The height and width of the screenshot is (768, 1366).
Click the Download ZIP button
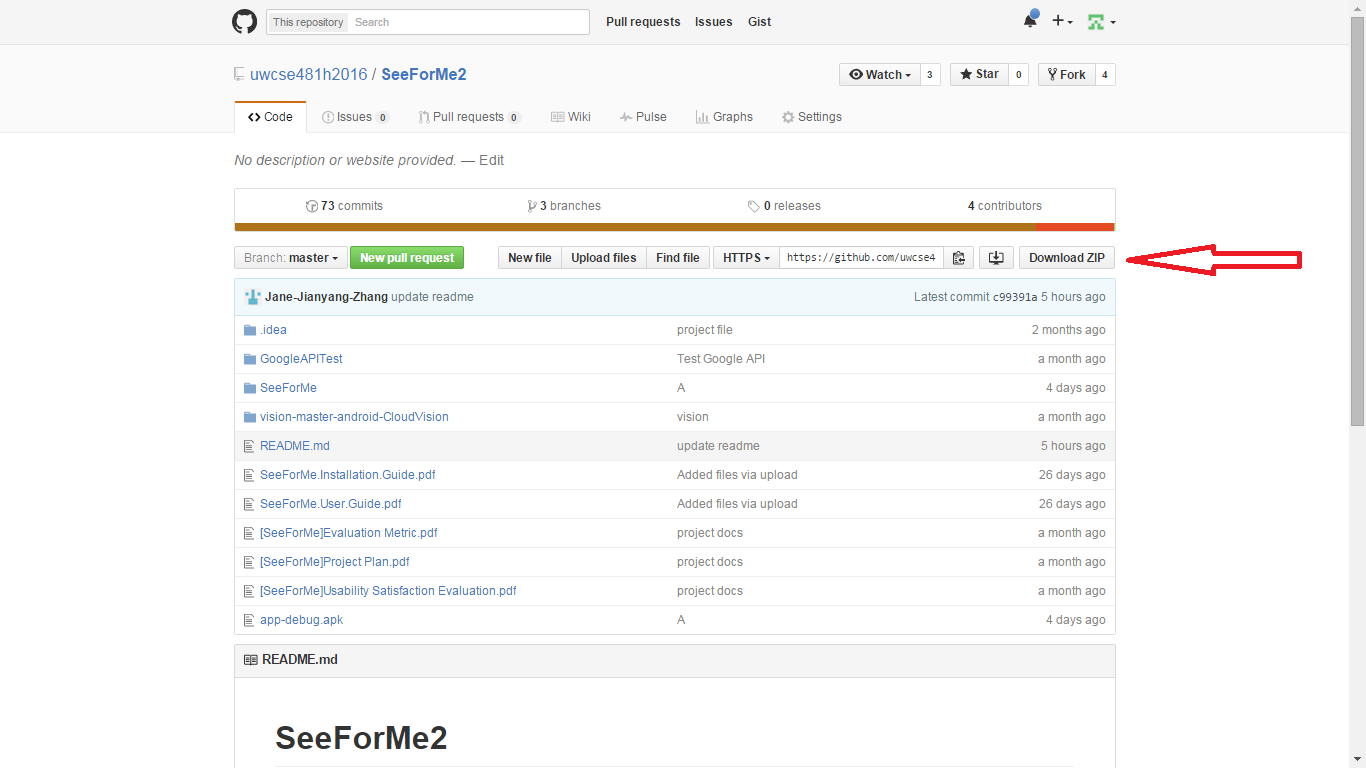click(x=1067, y=258)
